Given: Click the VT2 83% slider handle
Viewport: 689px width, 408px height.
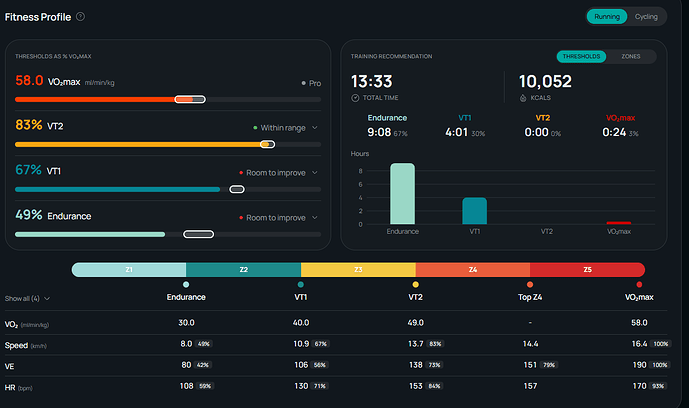Looking at the screenshot, I should [267, 144].
